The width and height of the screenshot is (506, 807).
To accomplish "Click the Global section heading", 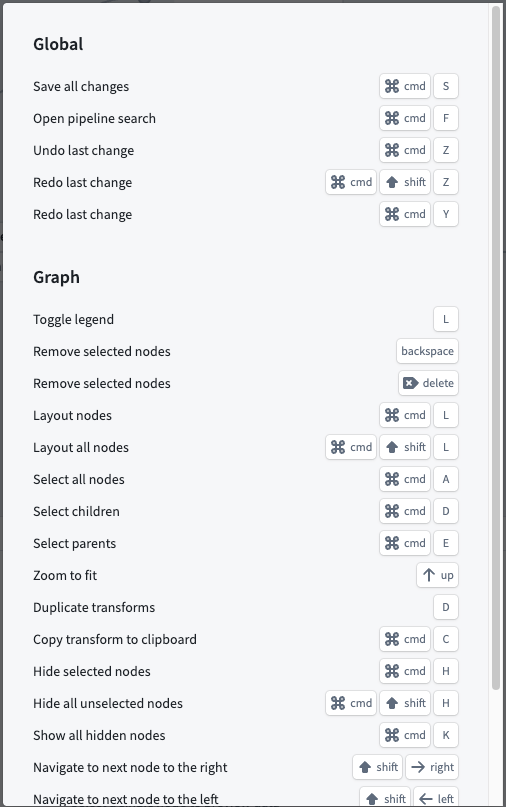I will pyautogui.click(x=58, y=44).
